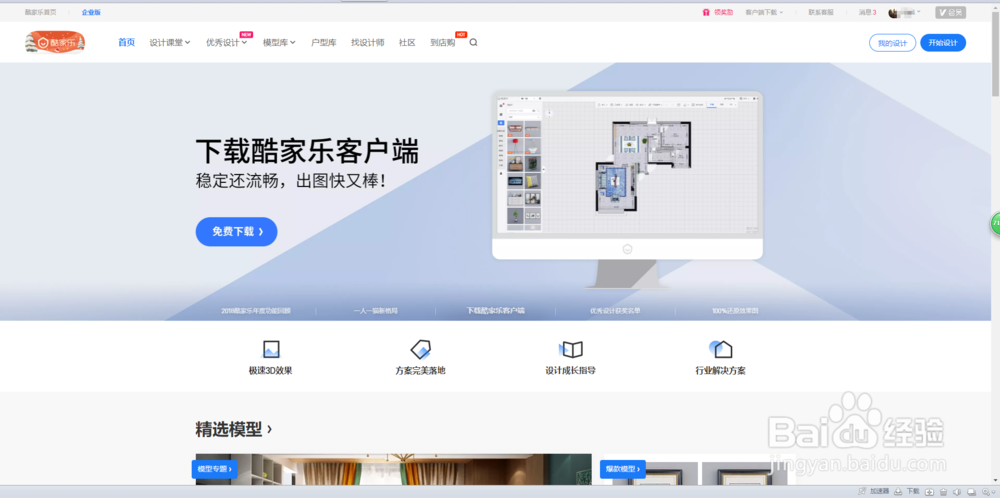This screenshot has width=1000, height=498.
Task: Click the 设计成长指导 book icon
Action: point(571,349)
